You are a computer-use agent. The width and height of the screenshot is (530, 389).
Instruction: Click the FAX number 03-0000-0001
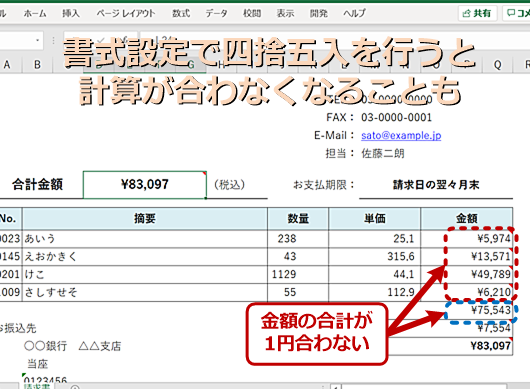(396, 117)
